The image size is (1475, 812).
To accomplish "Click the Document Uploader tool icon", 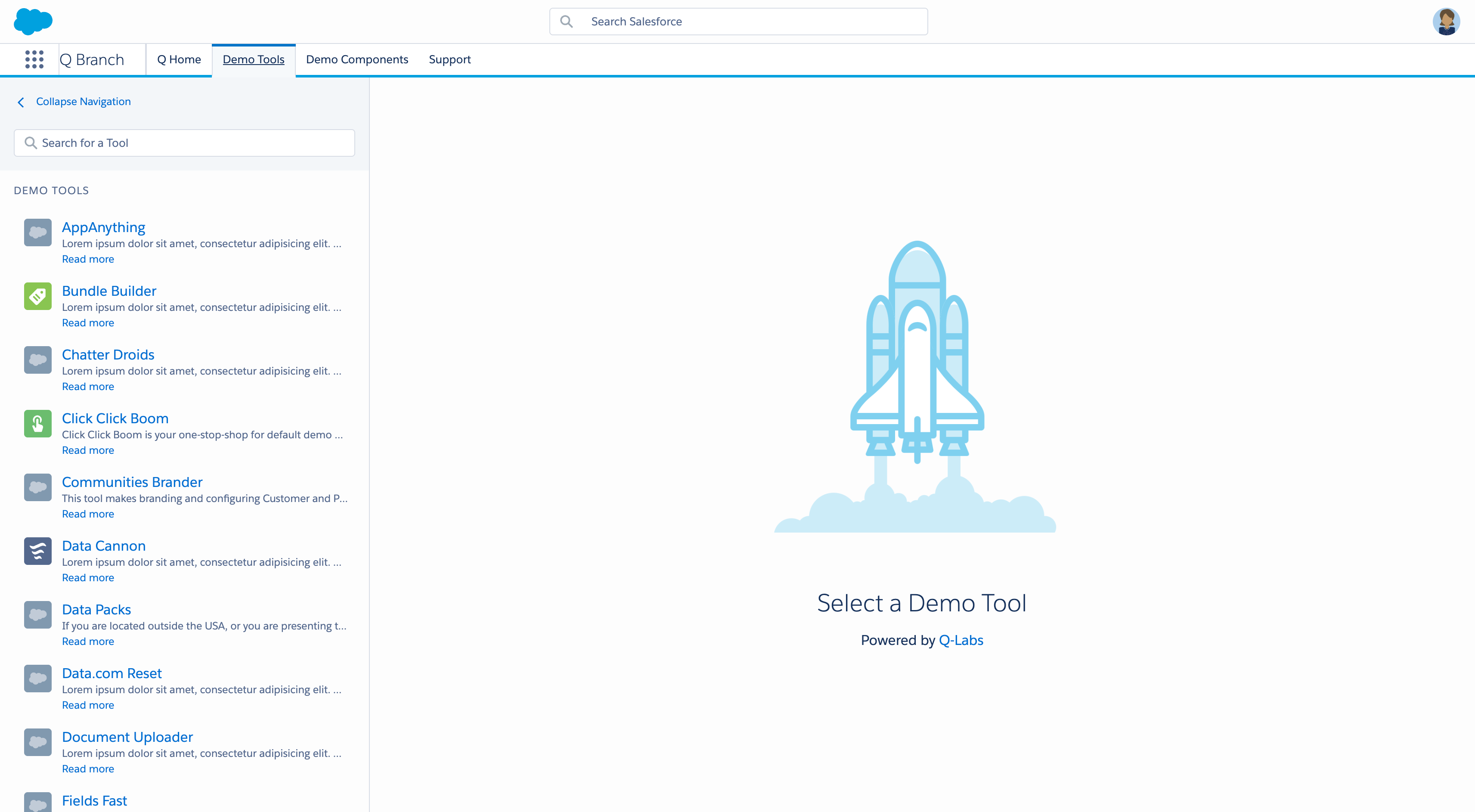I will click(38, 742).
